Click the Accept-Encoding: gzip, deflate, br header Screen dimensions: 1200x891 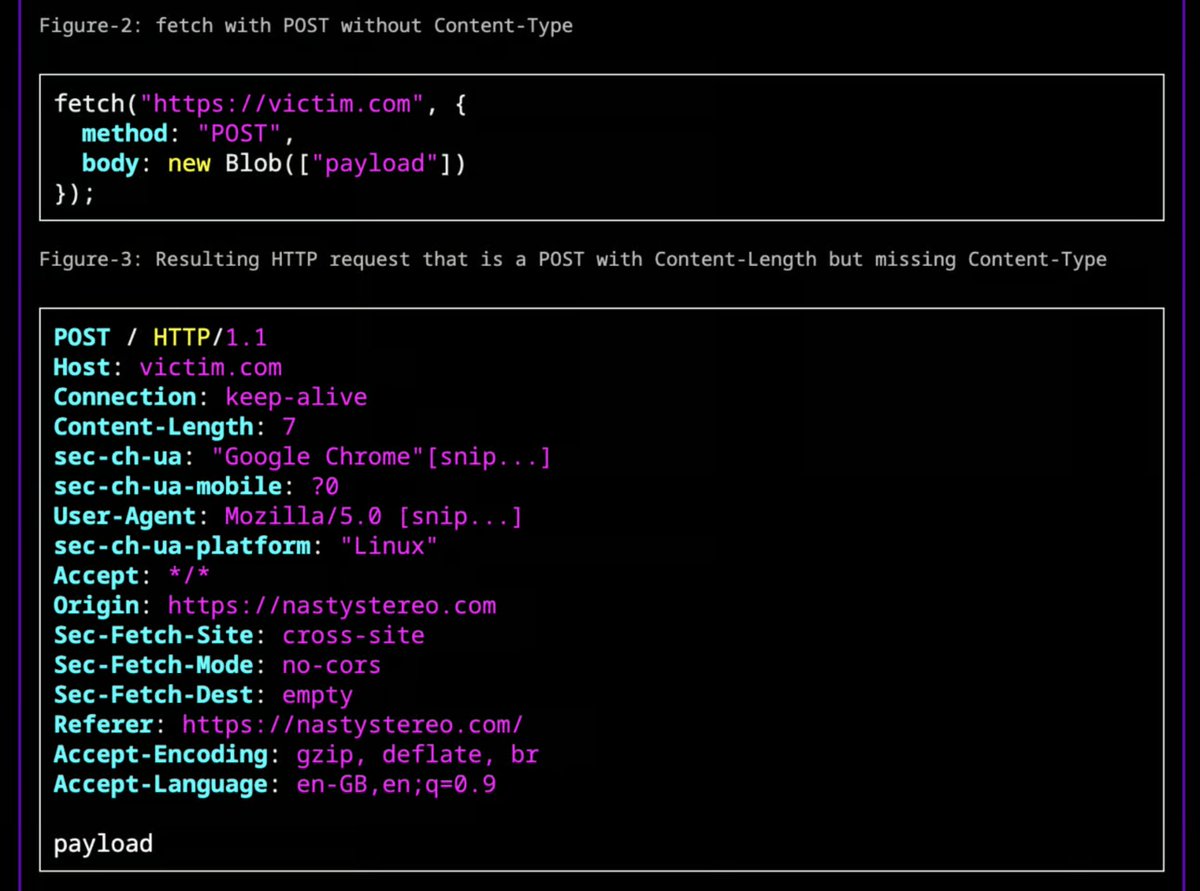[x=296, y=754]
